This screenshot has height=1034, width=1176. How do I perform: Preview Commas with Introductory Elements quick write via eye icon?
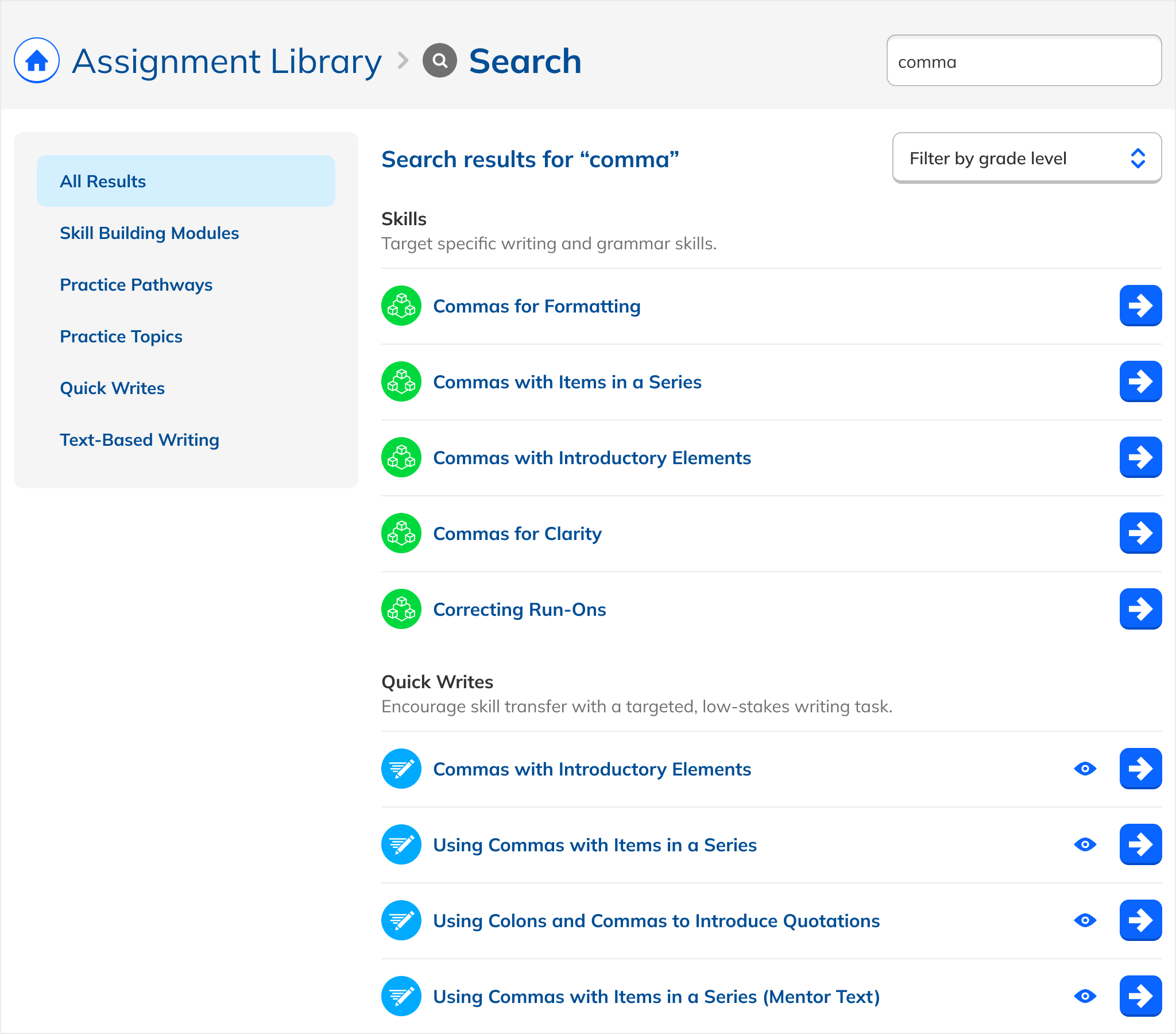pos(1085,769)
